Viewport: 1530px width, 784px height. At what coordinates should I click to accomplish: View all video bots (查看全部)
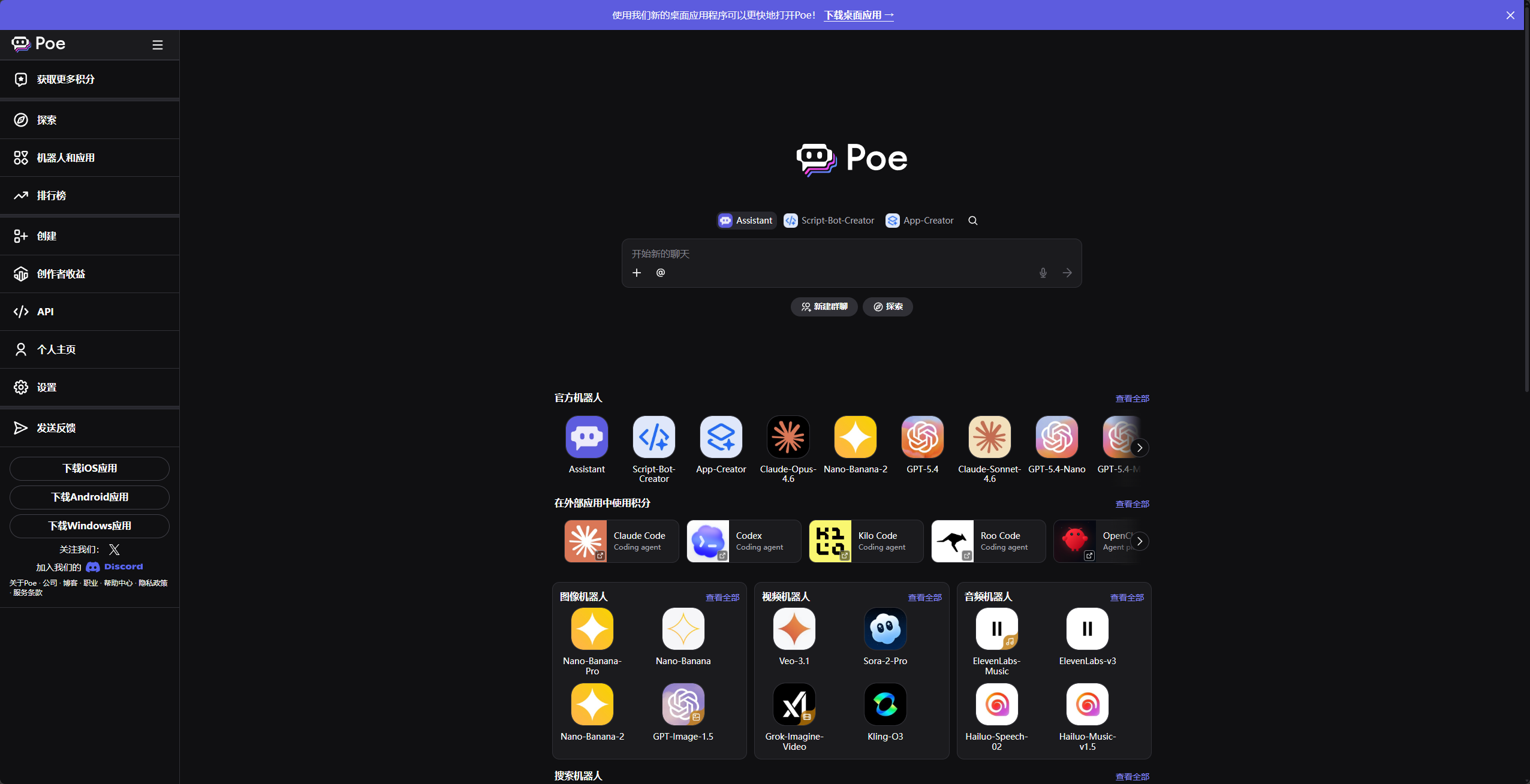925,598
